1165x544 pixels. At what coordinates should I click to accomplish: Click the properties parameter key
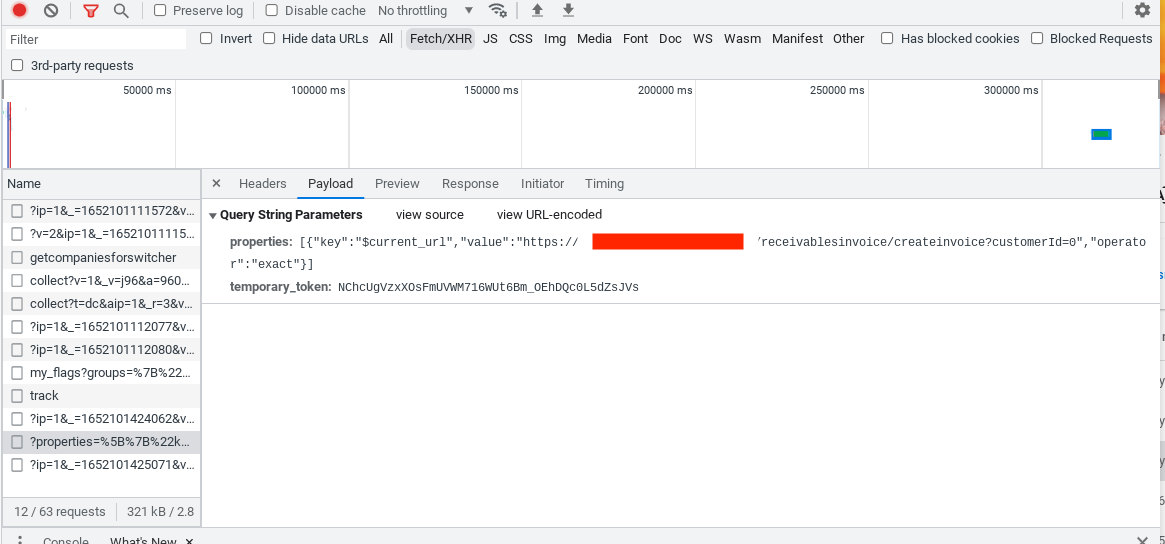coord(261,242)
